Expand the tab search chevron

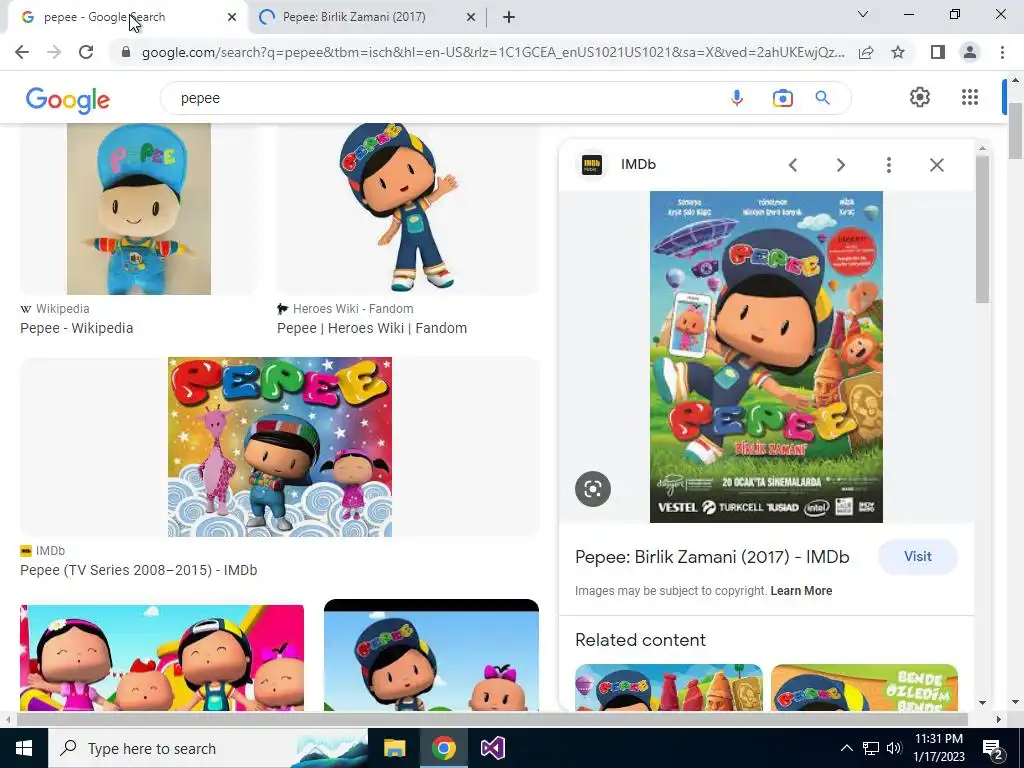click(x=863, y=14)
